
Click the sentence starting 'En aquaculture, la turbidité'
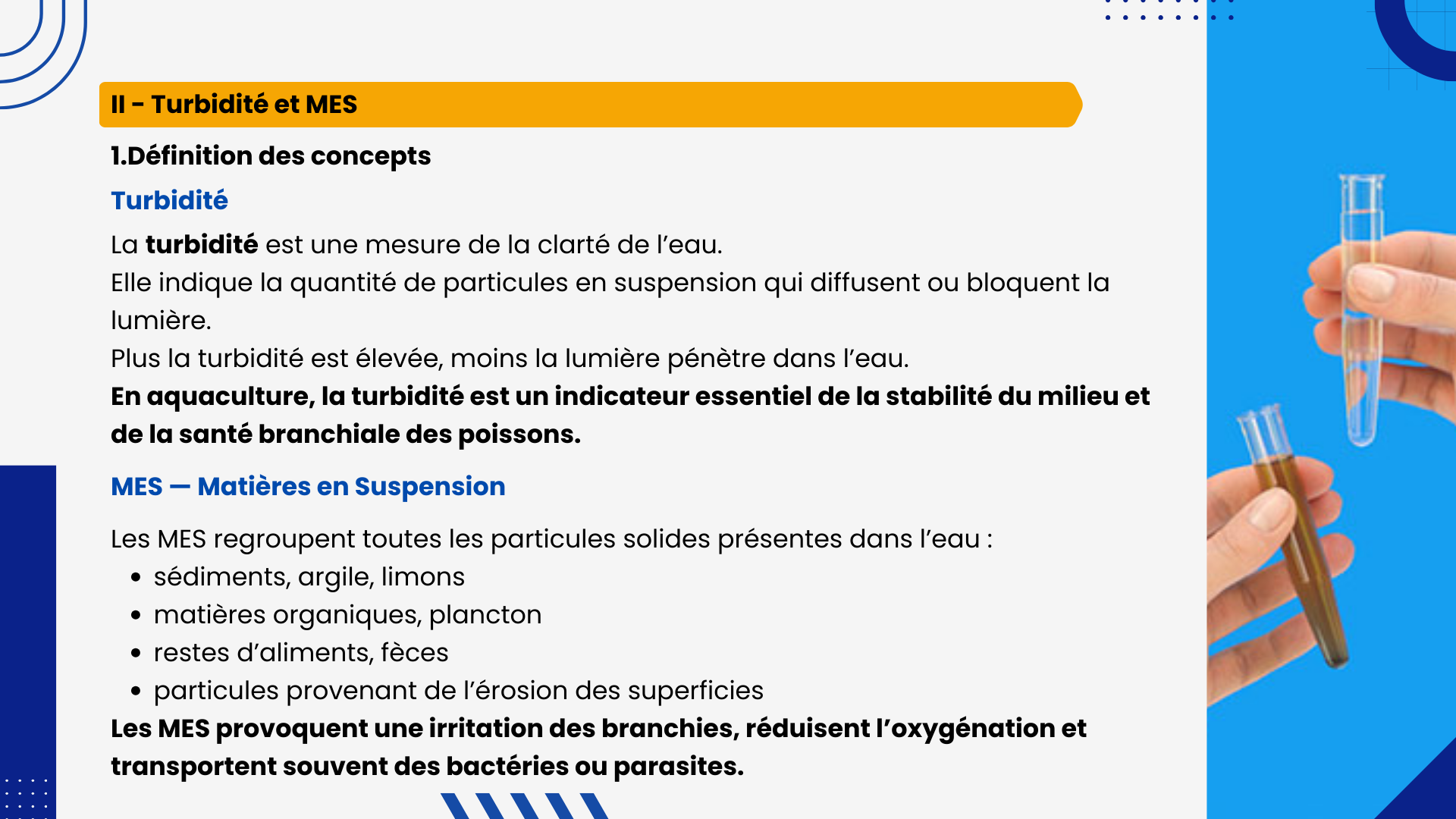click(x=630, y=415)
